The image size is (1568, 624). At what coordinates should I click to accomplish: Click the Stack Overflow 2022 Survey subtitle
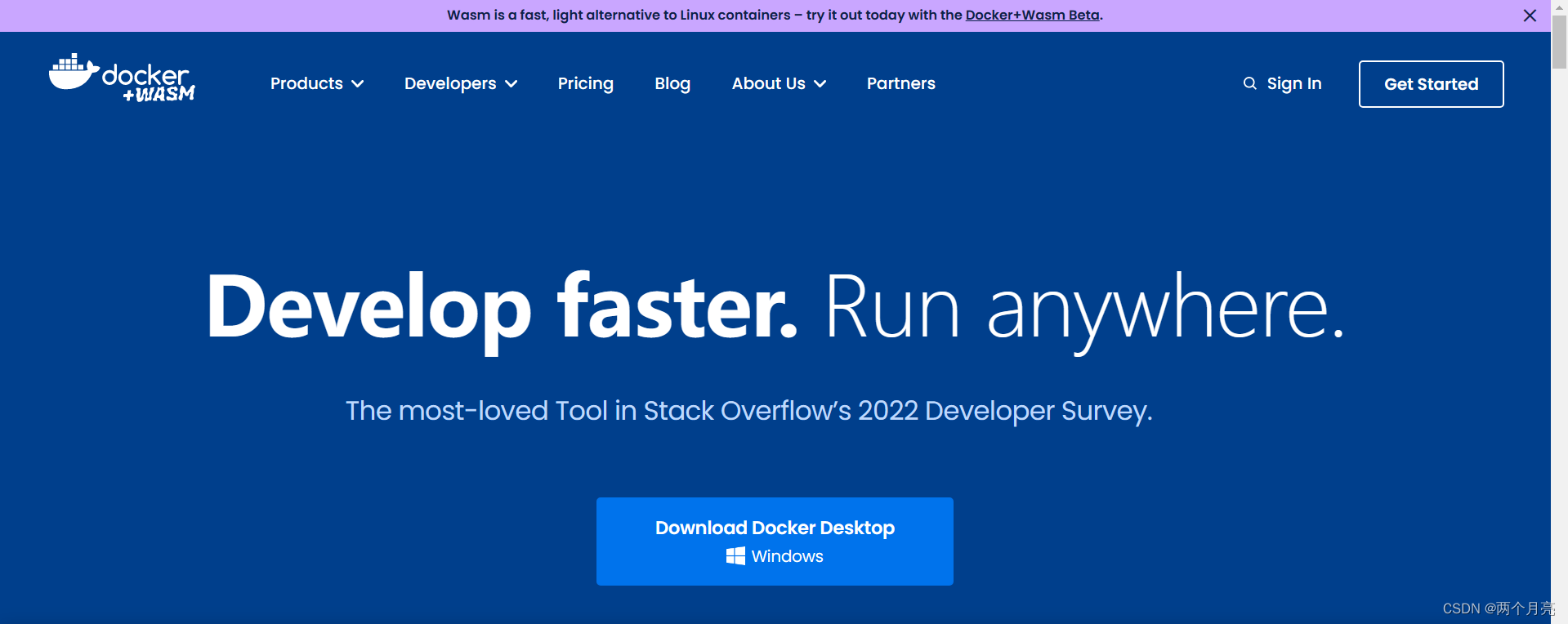pos(748,411)
